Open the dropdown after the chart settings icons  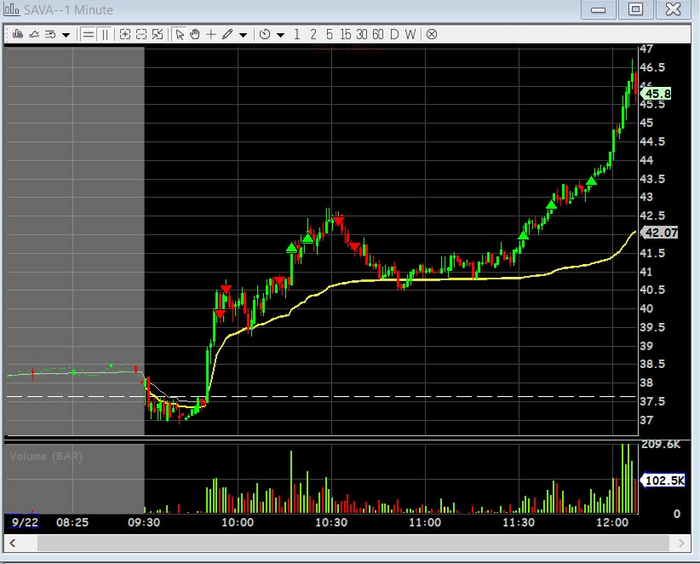tap(66, 34)
